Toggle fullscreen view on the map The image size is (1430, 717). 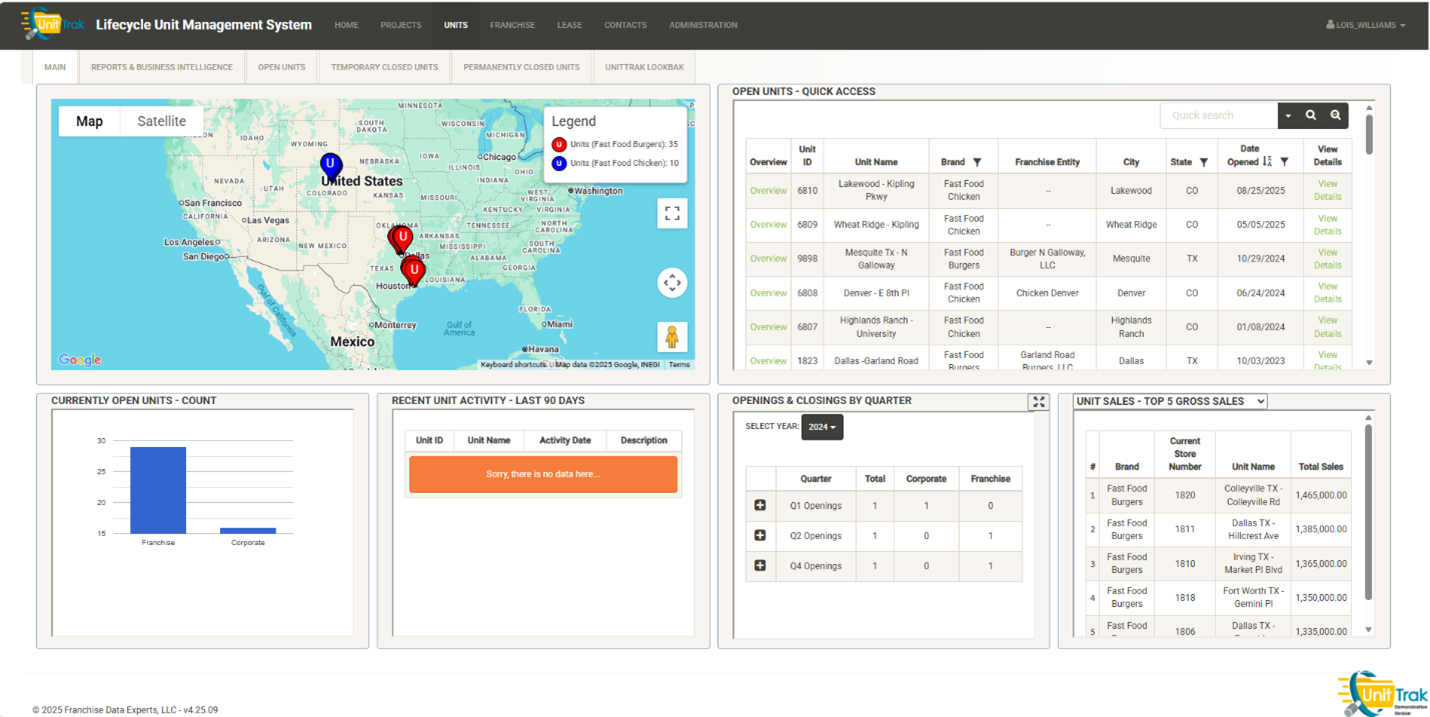672,213
